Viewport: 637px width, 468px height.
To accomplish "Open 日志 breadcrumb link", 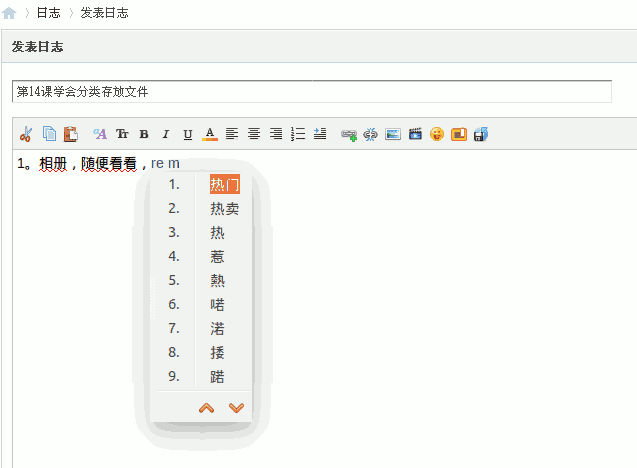I will point(48,13).
